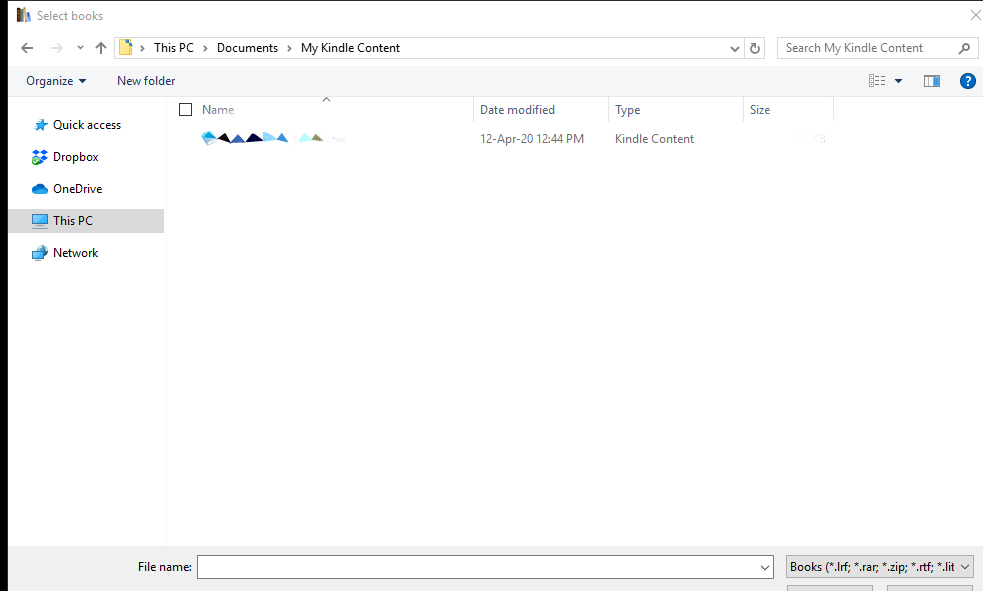Image resolution: width=983 pixels, height=591 pixels.
Task: Refresh the My Kindle Content folder
Action: (755, 48)
